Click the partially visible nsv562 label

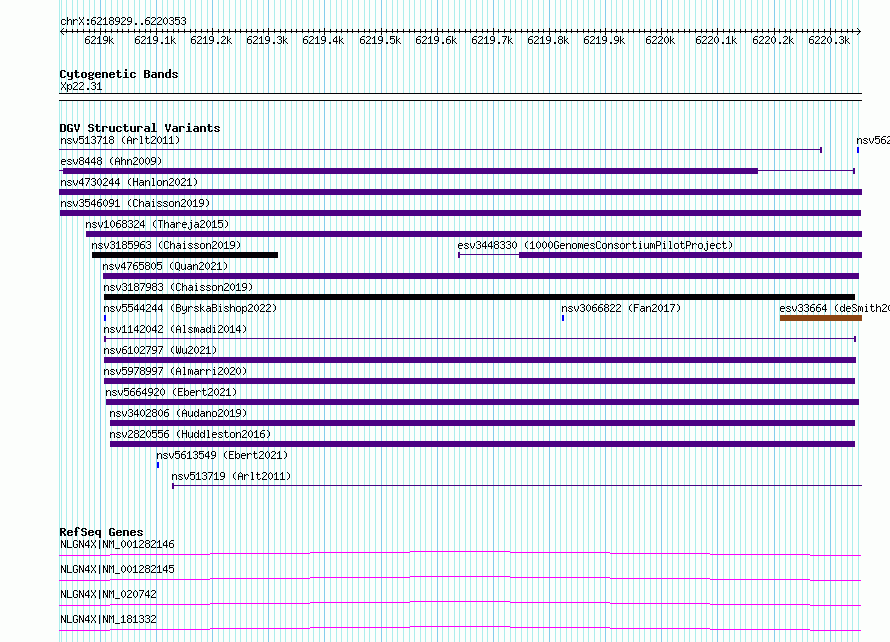(x=873, y=140)
